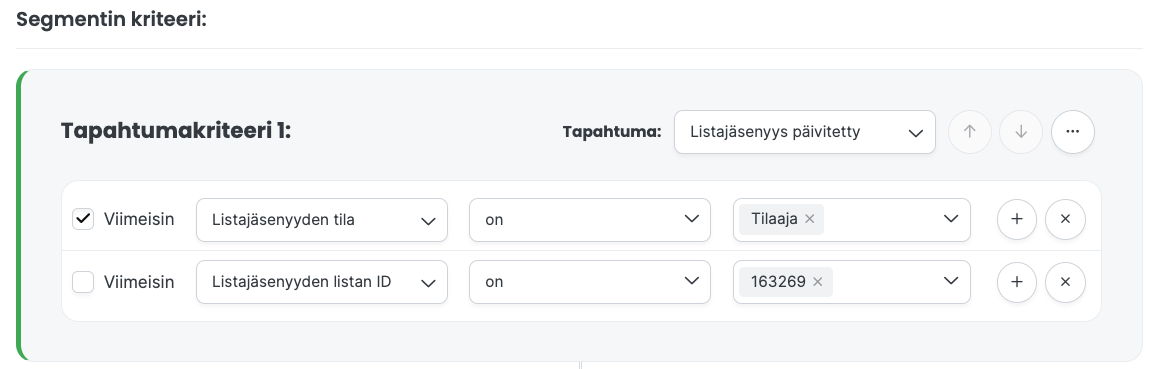This screenshot has width=1160, height=369.
Task: Expand value chevron beside 163269 tag
Action: pyautogui.click(x=951, y=281)
